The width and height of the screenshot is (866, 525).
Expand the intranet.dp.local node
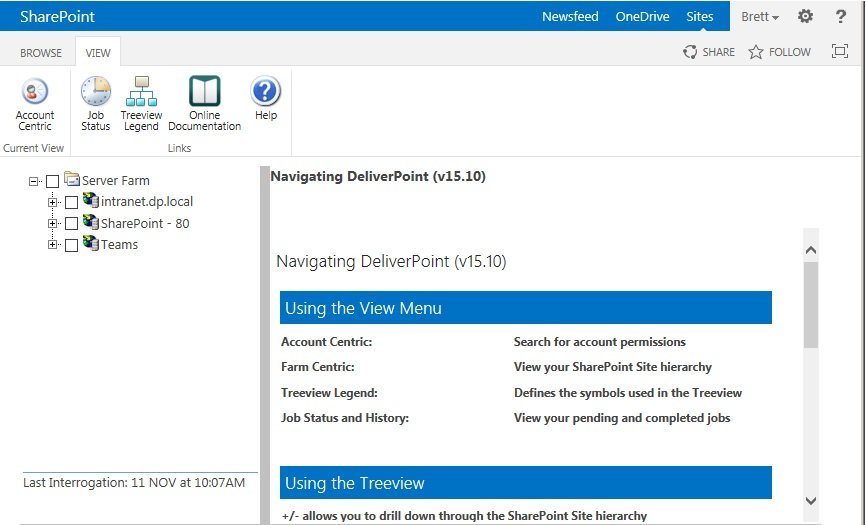[x=52, y=202]
